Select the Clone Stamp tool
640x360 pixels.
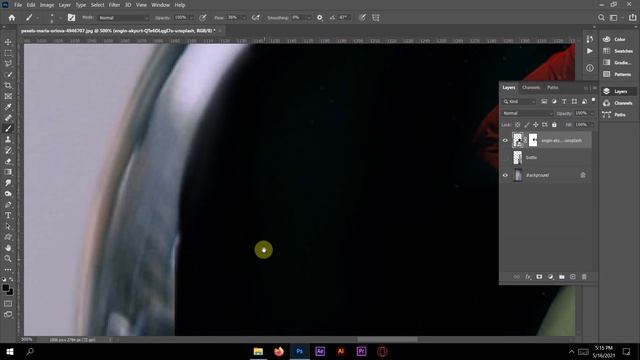click(8, 140)
